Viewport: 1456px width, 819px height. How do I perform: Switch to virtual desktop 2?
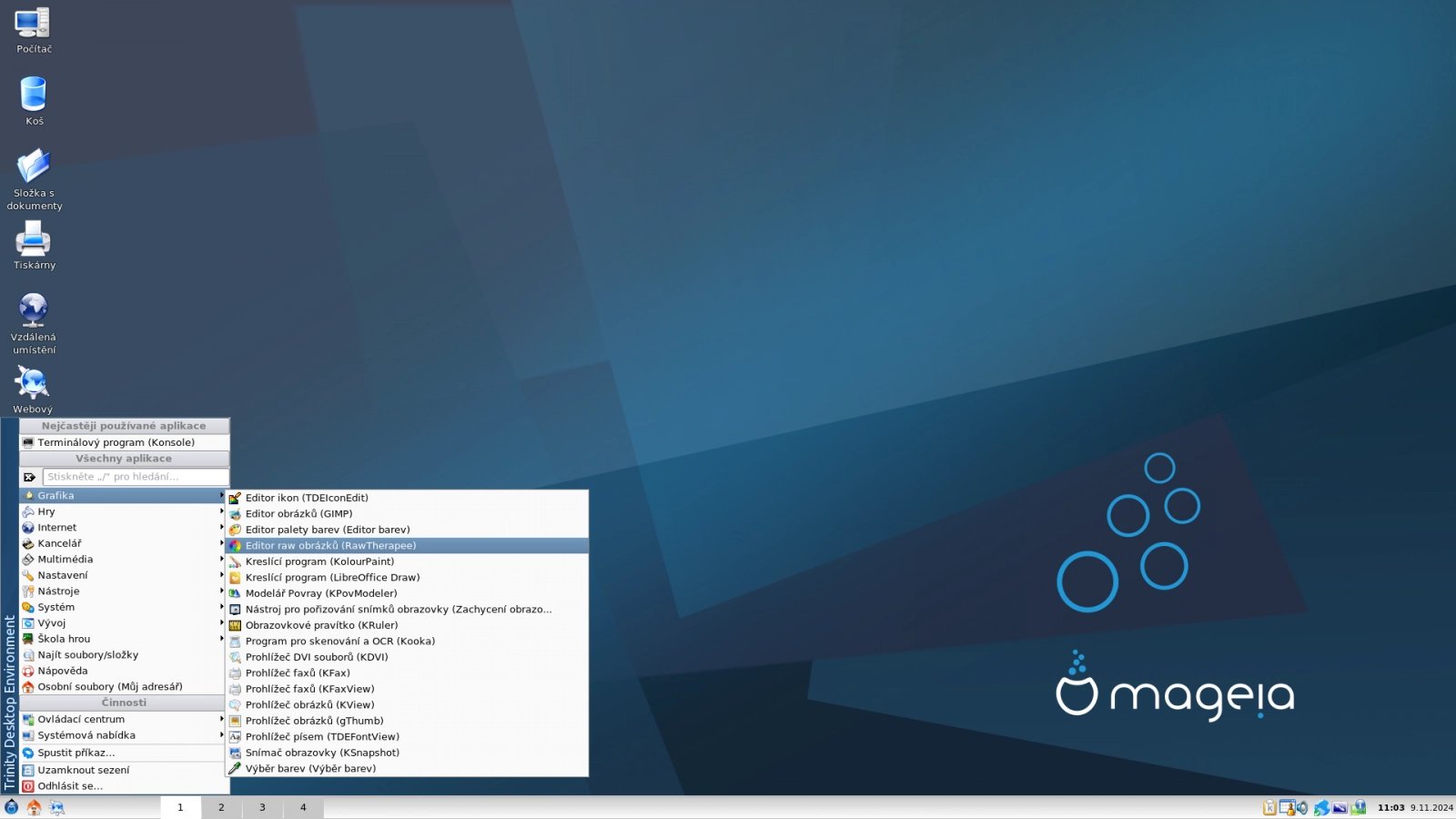click(221, 807)
